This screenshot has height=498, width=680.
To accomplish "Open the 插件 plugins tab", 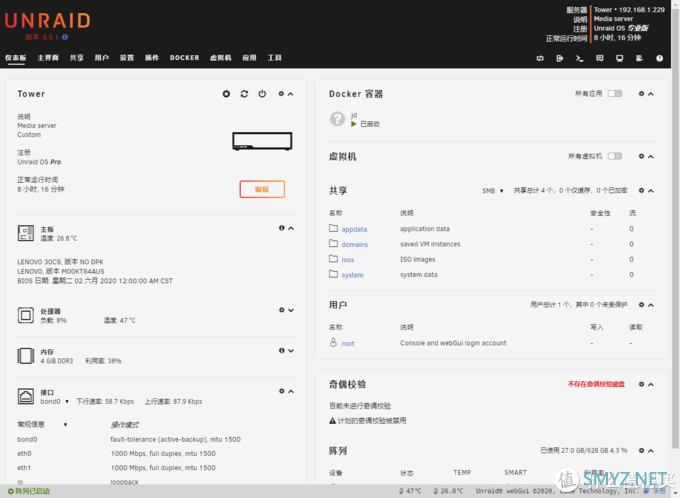I will click(152, 58).
